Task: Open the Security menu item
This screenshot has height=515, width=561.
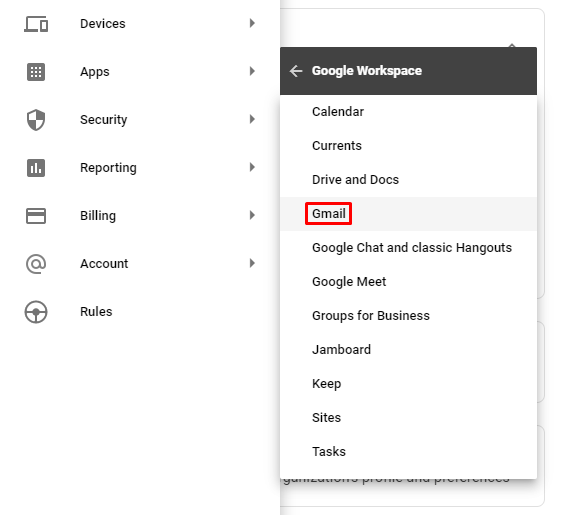Action: pos(140,120)
